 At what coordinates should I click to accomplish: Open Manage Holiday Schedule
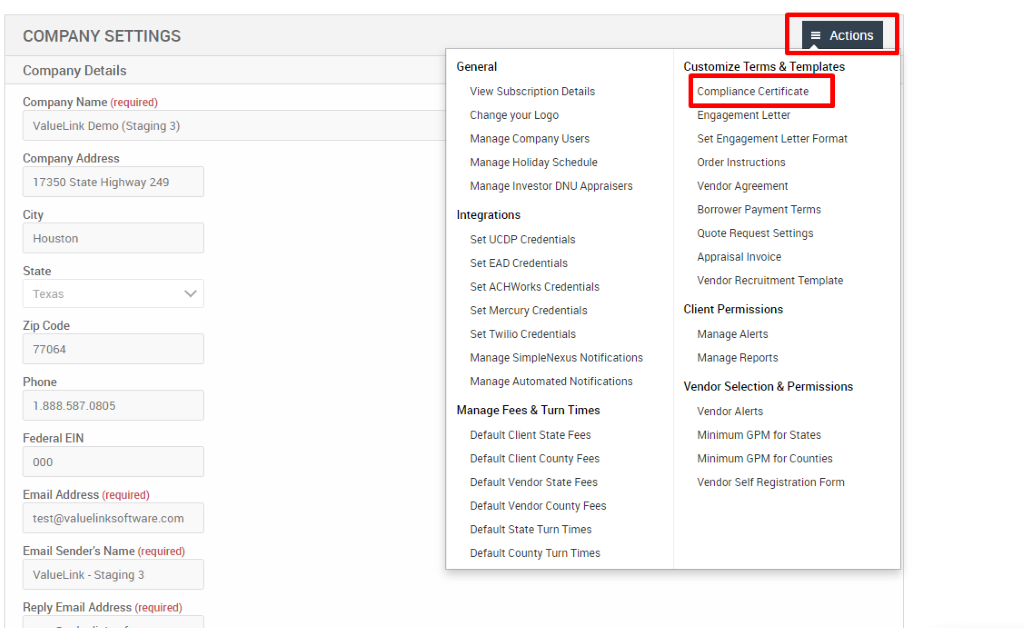coord(533,162)
